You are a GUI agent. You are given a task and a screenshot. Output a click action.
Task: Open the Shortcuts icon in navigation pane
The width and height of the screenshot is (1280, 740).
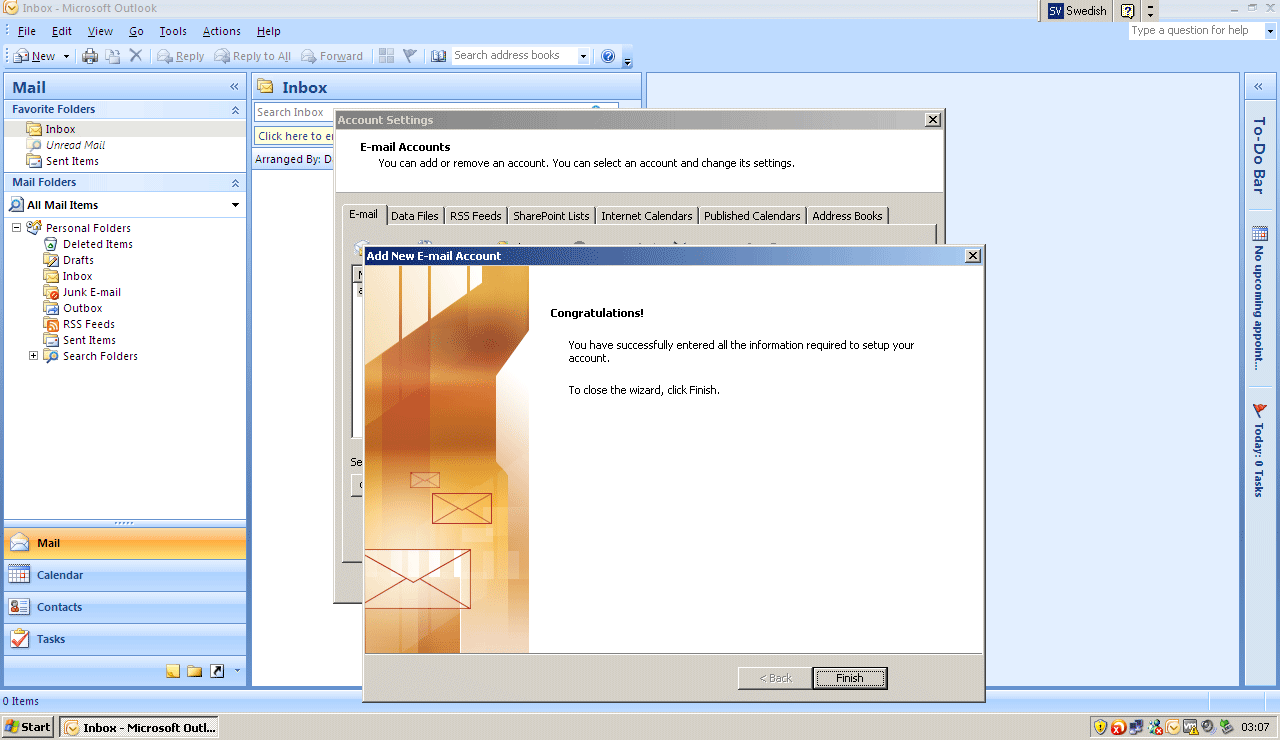tap(217, 671)
